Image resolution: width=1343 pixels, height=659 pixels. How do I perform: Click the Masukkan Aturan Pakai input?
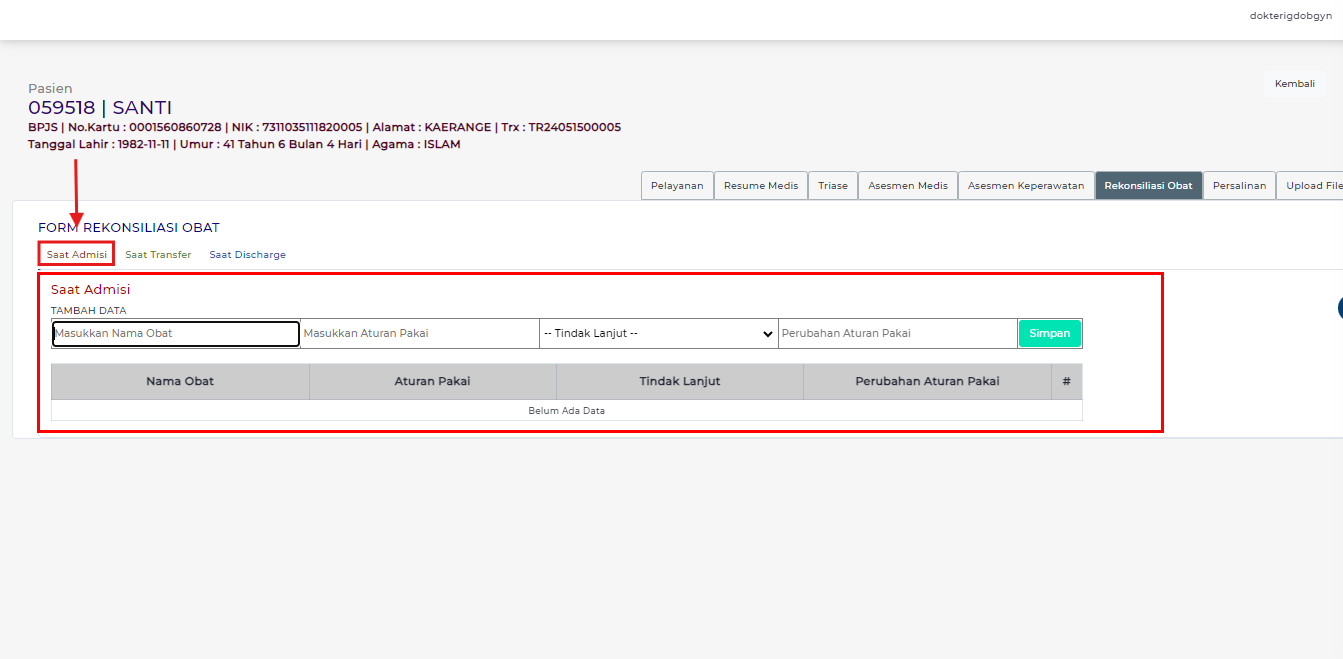coord(419,334)
